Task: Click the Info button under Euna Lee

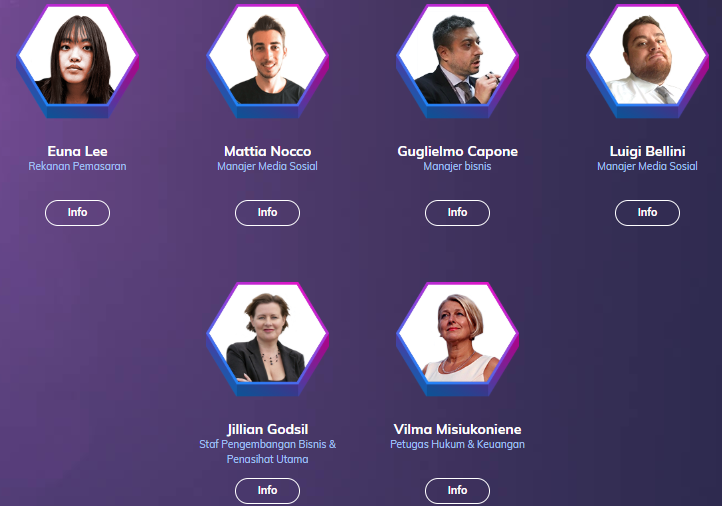Action: click(x=77, y=213)
